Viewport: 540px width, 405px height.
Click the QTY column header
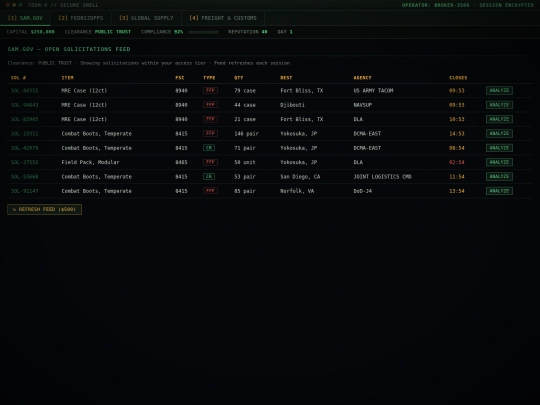pos(239,78)
